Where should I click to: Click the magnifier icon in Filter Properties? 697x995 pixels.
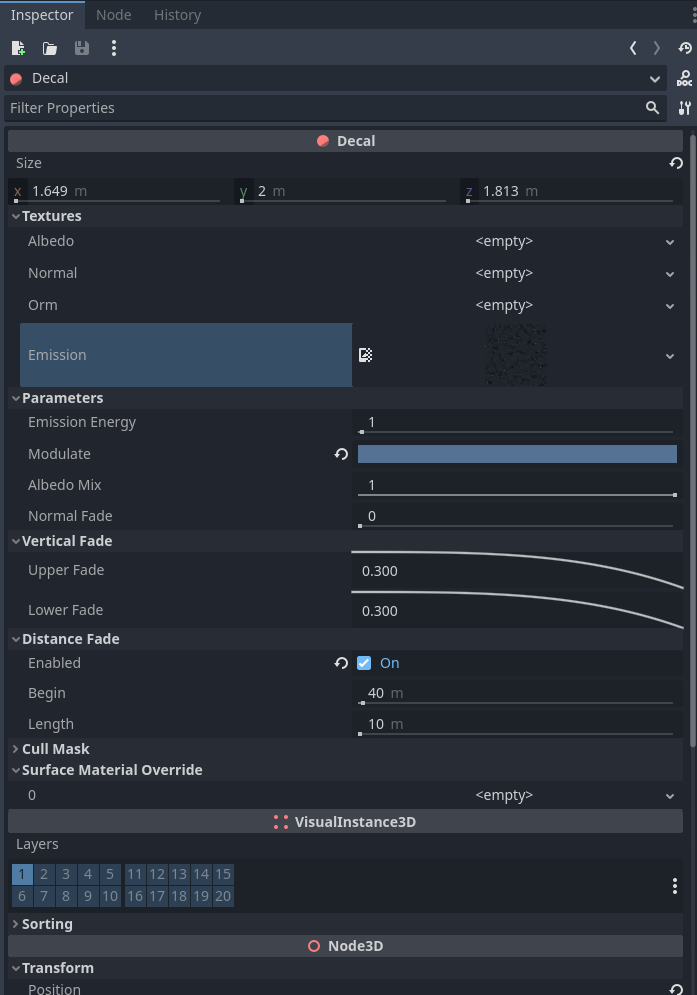[x=653, y=107]
